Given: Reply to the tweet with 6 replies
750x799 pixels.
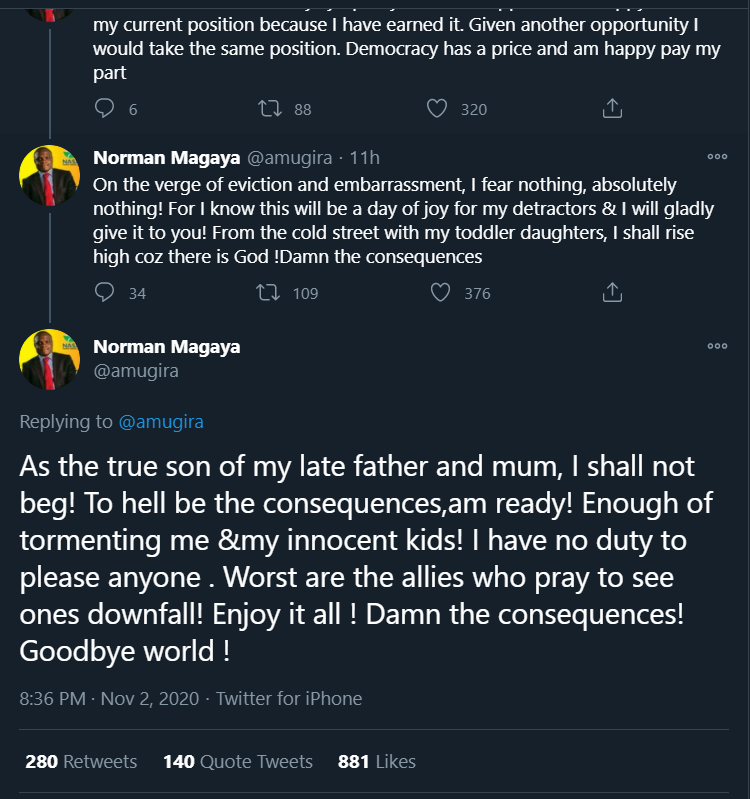Looking at the screenshot, I should [105, 108].
